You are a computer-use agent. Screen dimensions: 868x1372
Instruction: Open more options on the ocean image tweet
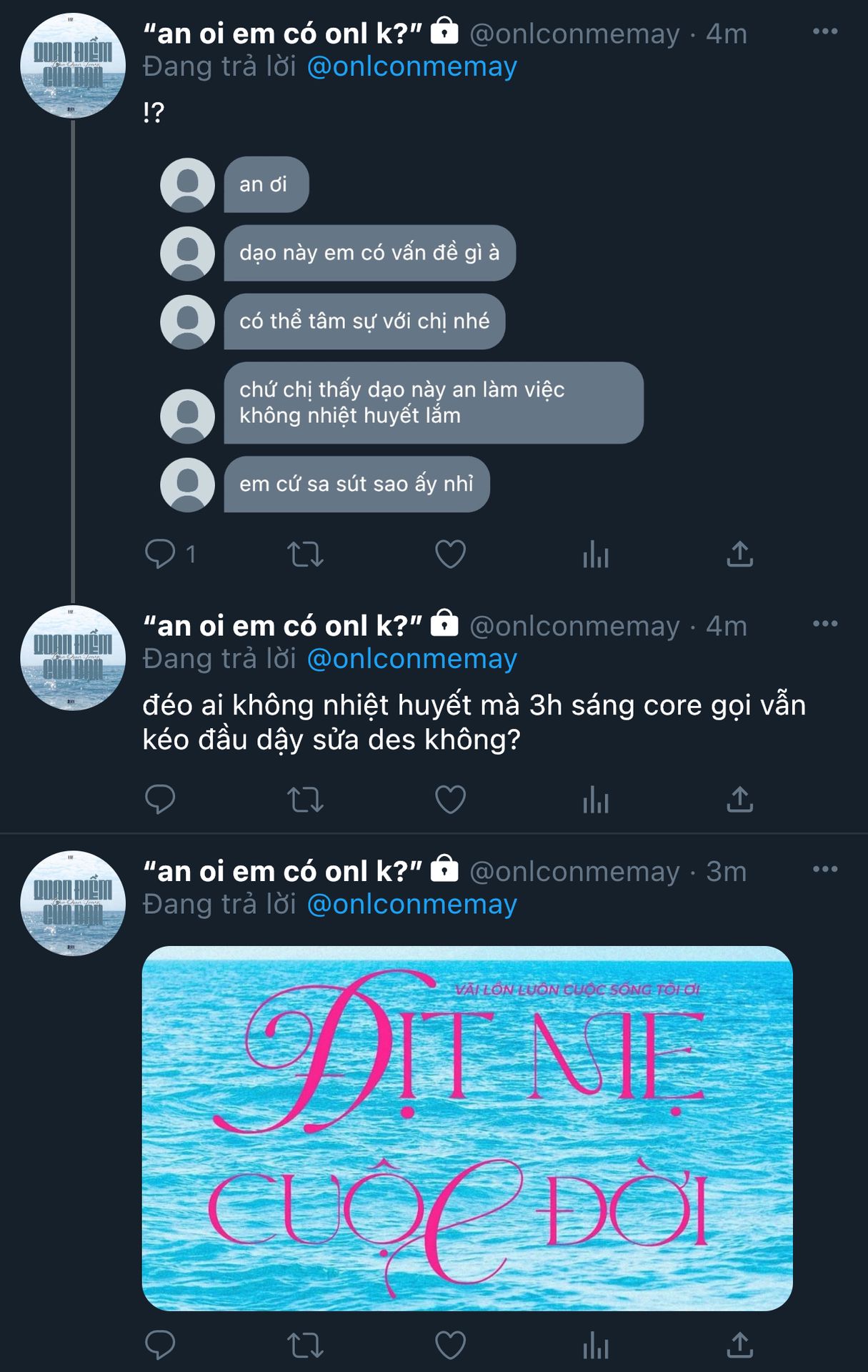[x=825, y=869]
